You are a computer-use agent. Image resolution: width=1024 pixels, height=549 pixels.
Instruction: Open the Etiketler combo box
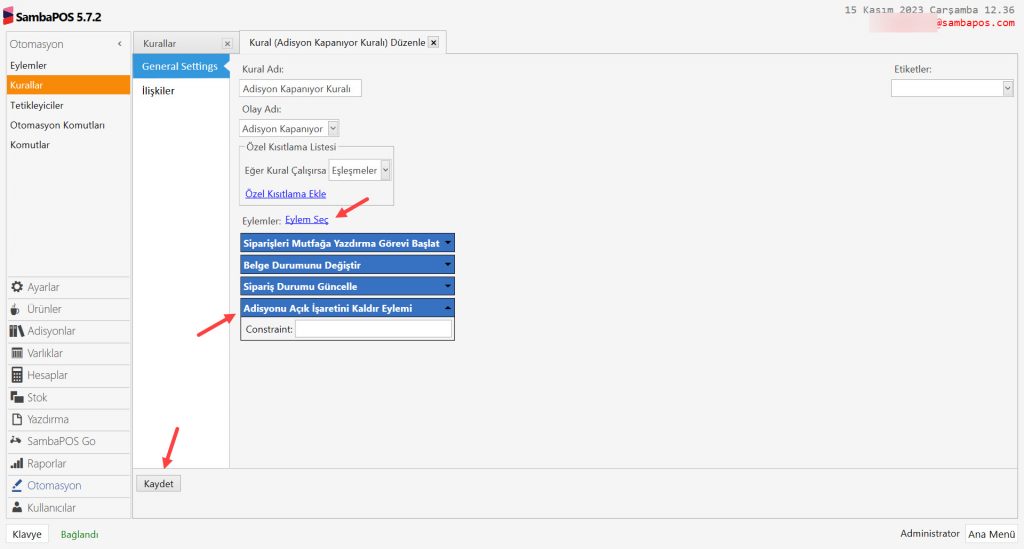pyautogui.click(x=1007, y=88)
